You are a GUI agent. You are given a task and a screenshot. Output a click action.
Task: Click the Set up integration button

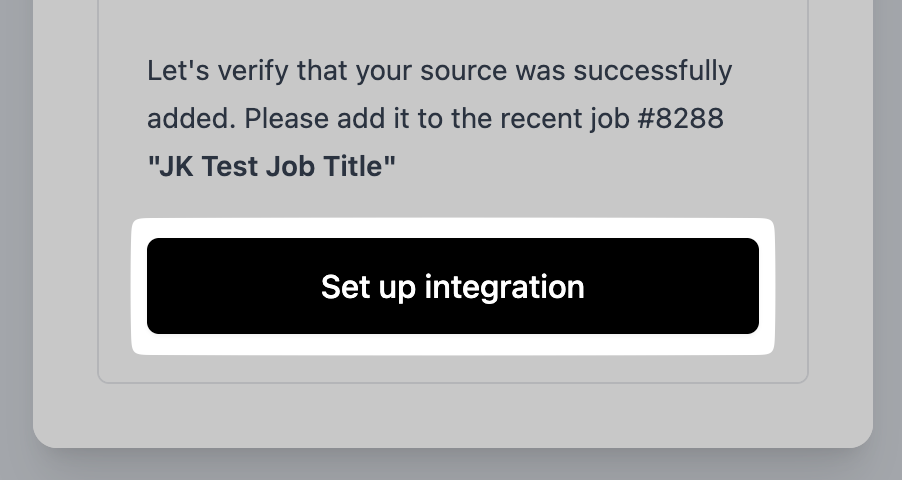click(x=452, y=286)
